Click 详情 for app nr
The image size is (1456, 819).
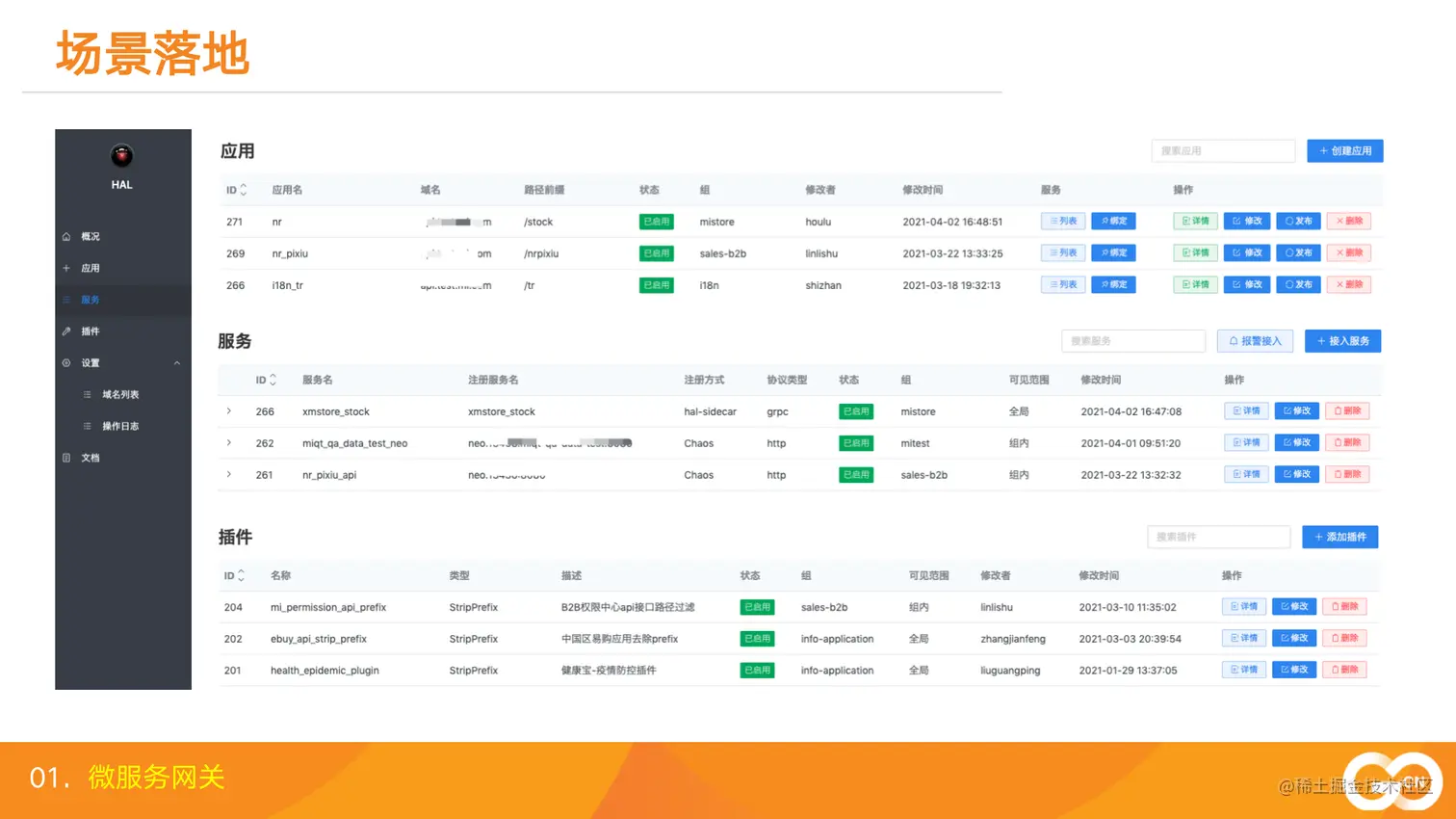(1195, 221)
